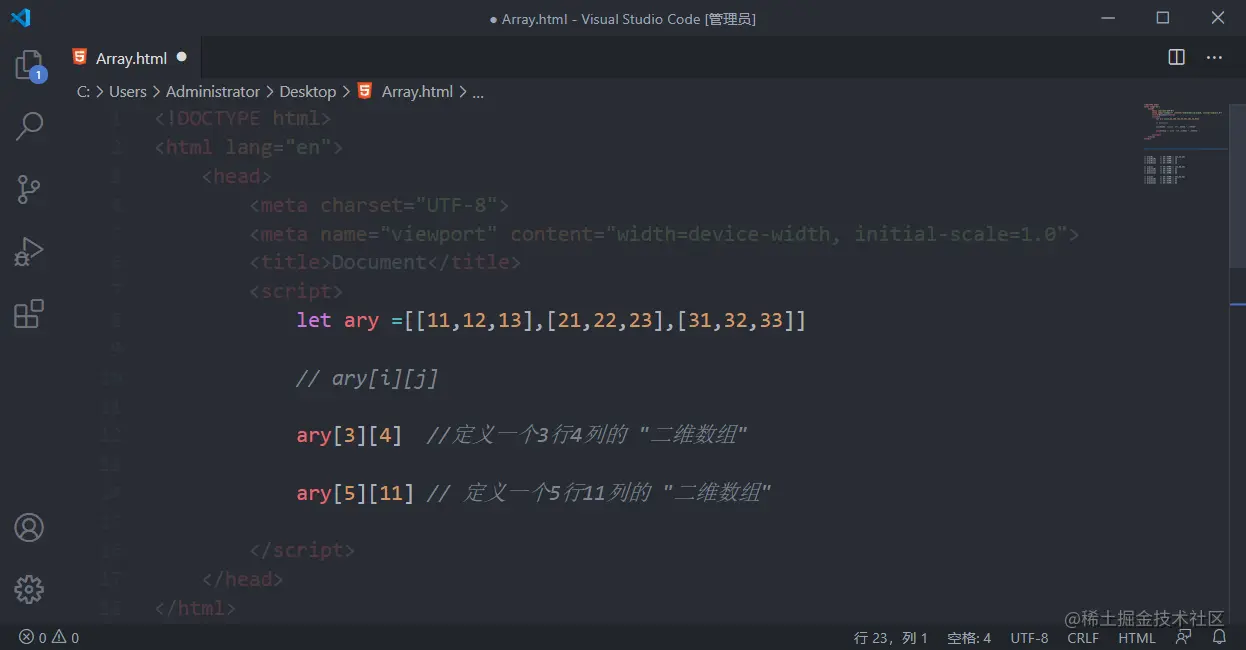Open More Actions ellipsis menu
This screenshot has height=650, width=1246.
pyautogui.click(x=1214, y=57)
